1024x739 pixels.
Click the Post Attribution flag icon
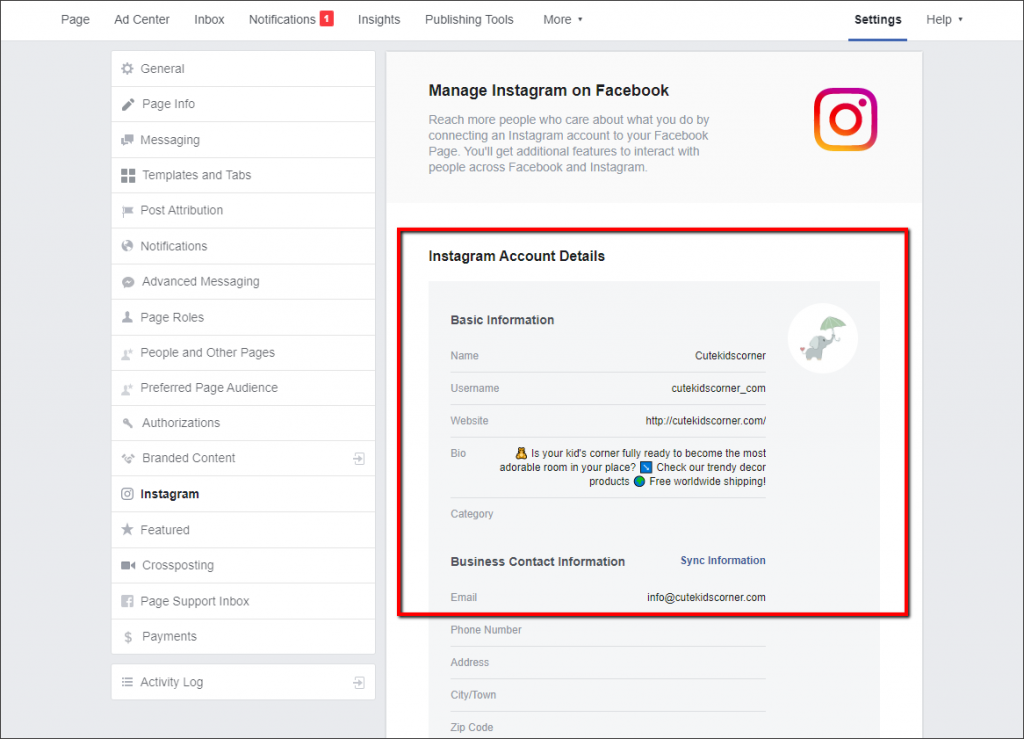point(127,211)
